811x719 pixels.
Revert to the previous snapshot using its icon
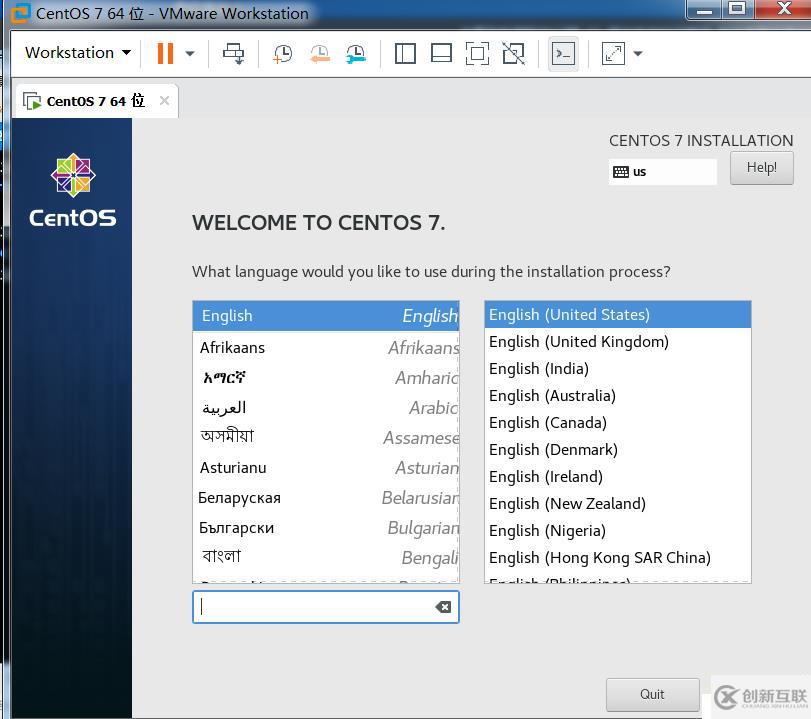[x=320, y=53]
